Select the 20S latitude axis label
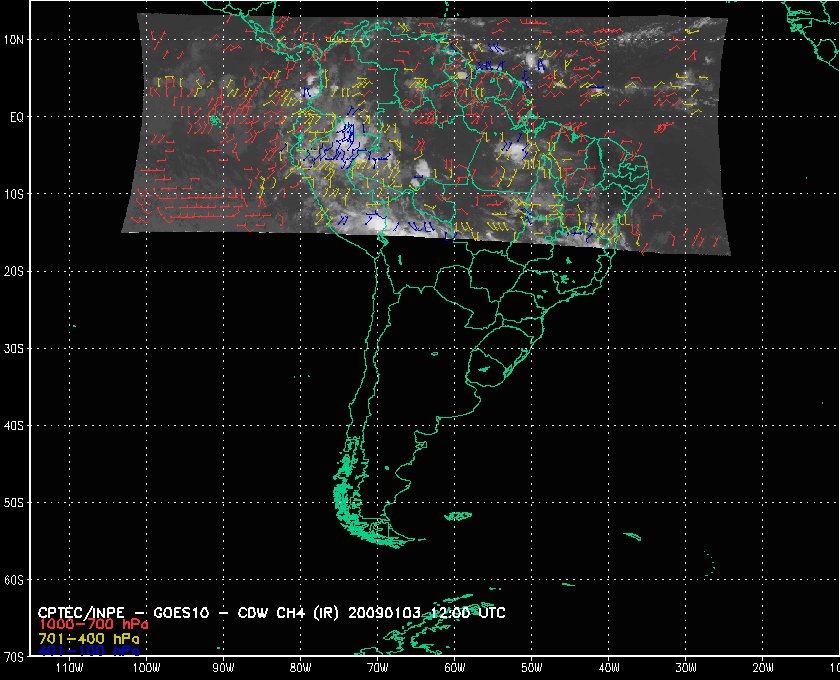 click(14, 271)
